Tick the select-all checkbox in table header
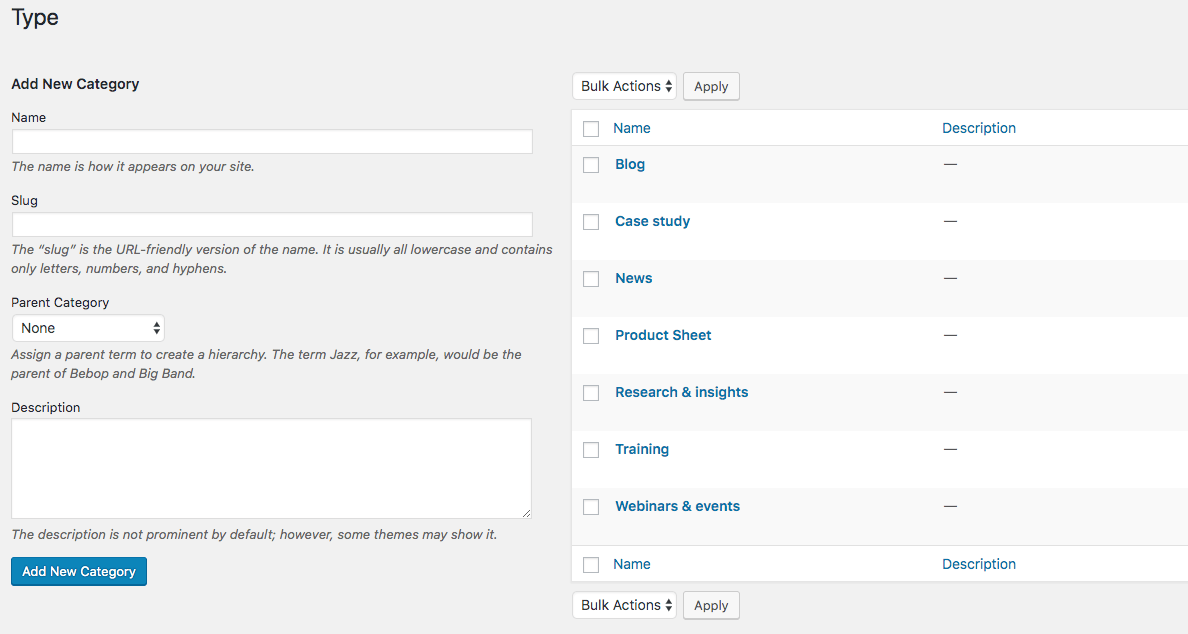This screenshot has height=634, width=1188. (x=591, y=129)
